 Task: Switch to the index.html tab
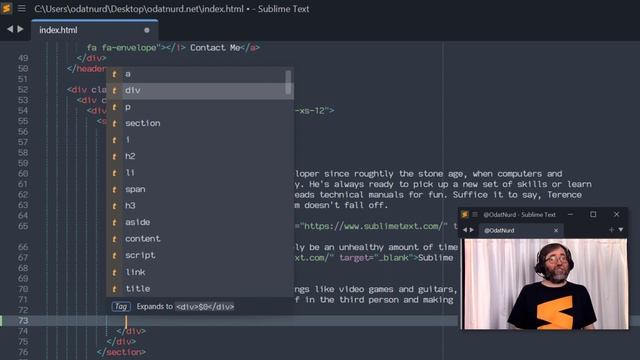pos(95,30)
